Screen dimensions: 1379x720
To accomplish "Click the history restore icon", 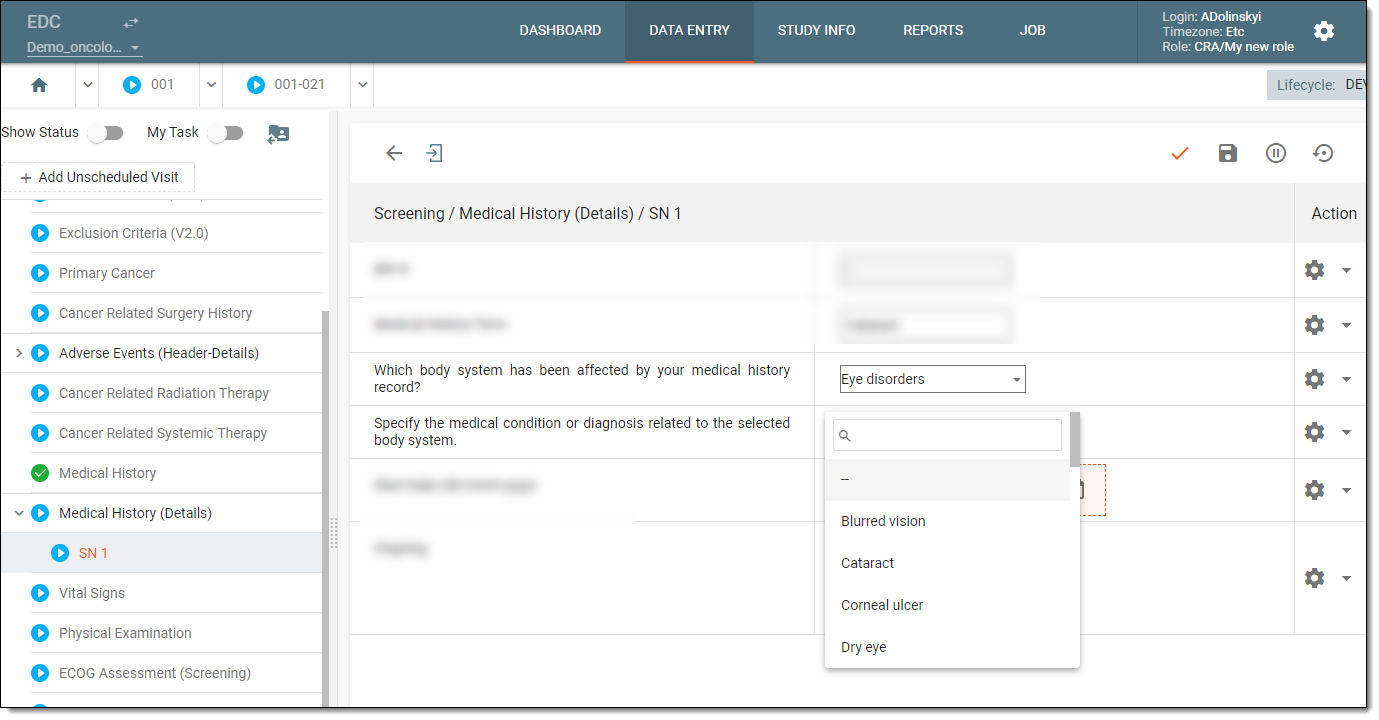I will pyautogui.click(x=1323, y=153).
